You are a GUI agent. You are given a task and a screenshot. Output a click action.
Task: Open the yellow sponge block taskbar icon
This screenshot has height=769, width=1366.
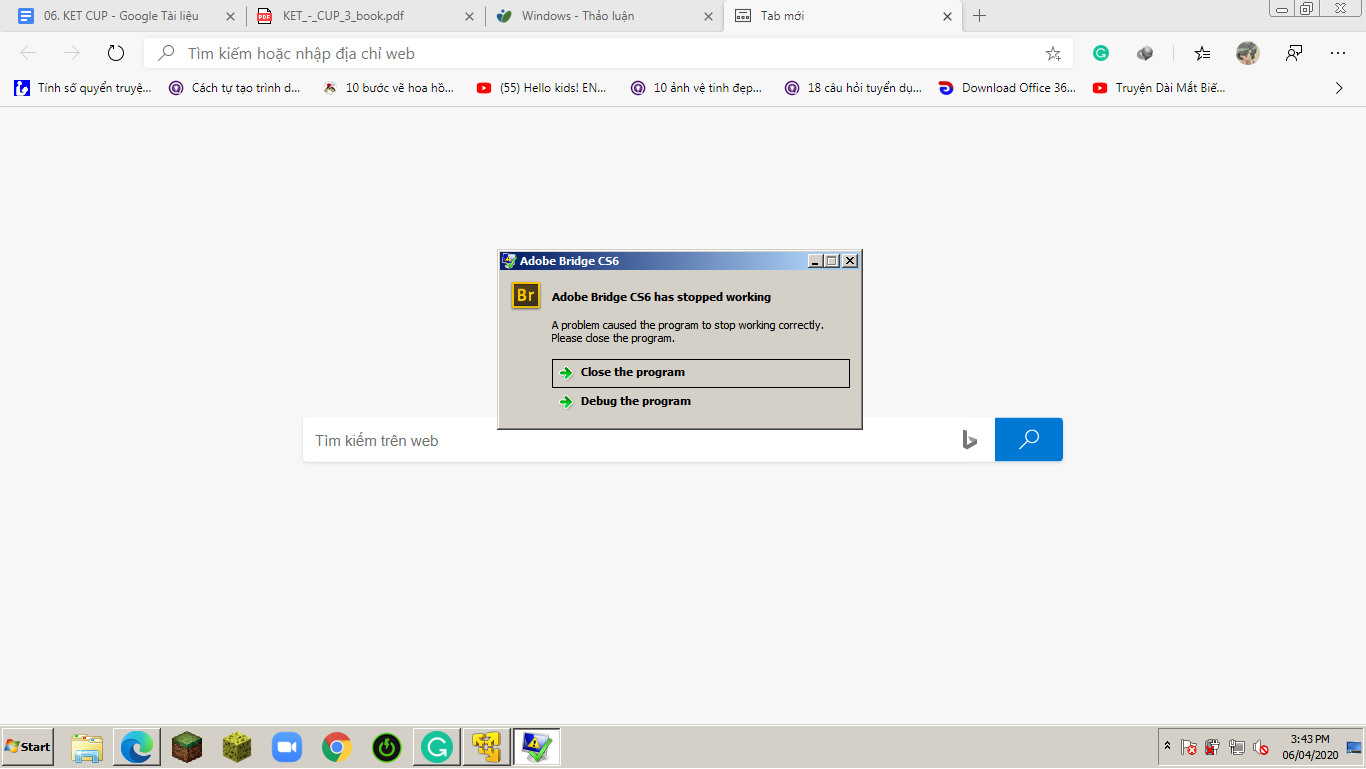pos(237,747)
